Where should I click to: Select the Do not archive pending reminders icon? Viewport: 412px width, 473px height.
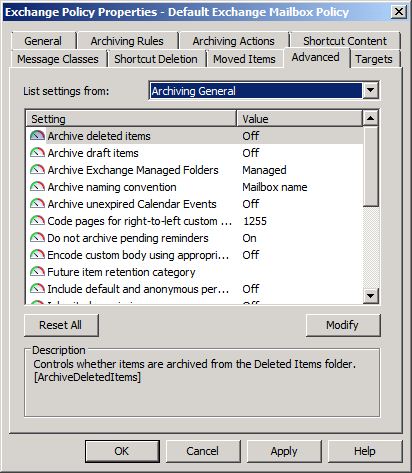pos(37,238)
